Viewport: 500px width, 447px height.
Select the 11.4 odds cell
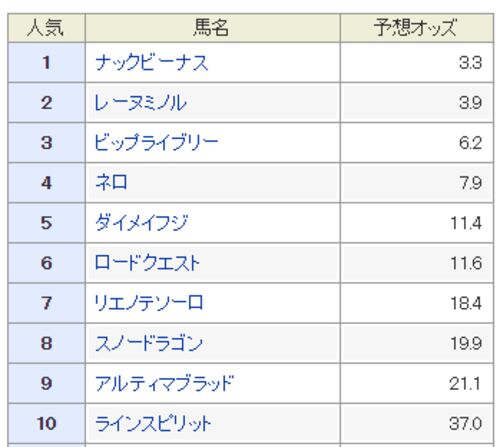417,223
